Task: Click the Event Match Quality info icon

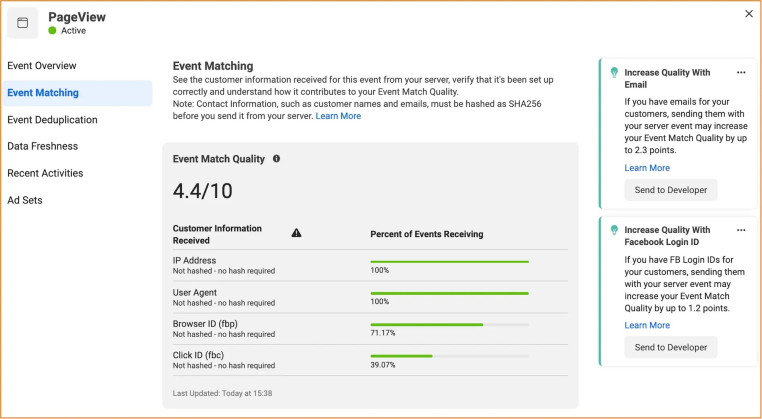Action: pos(277,159)
